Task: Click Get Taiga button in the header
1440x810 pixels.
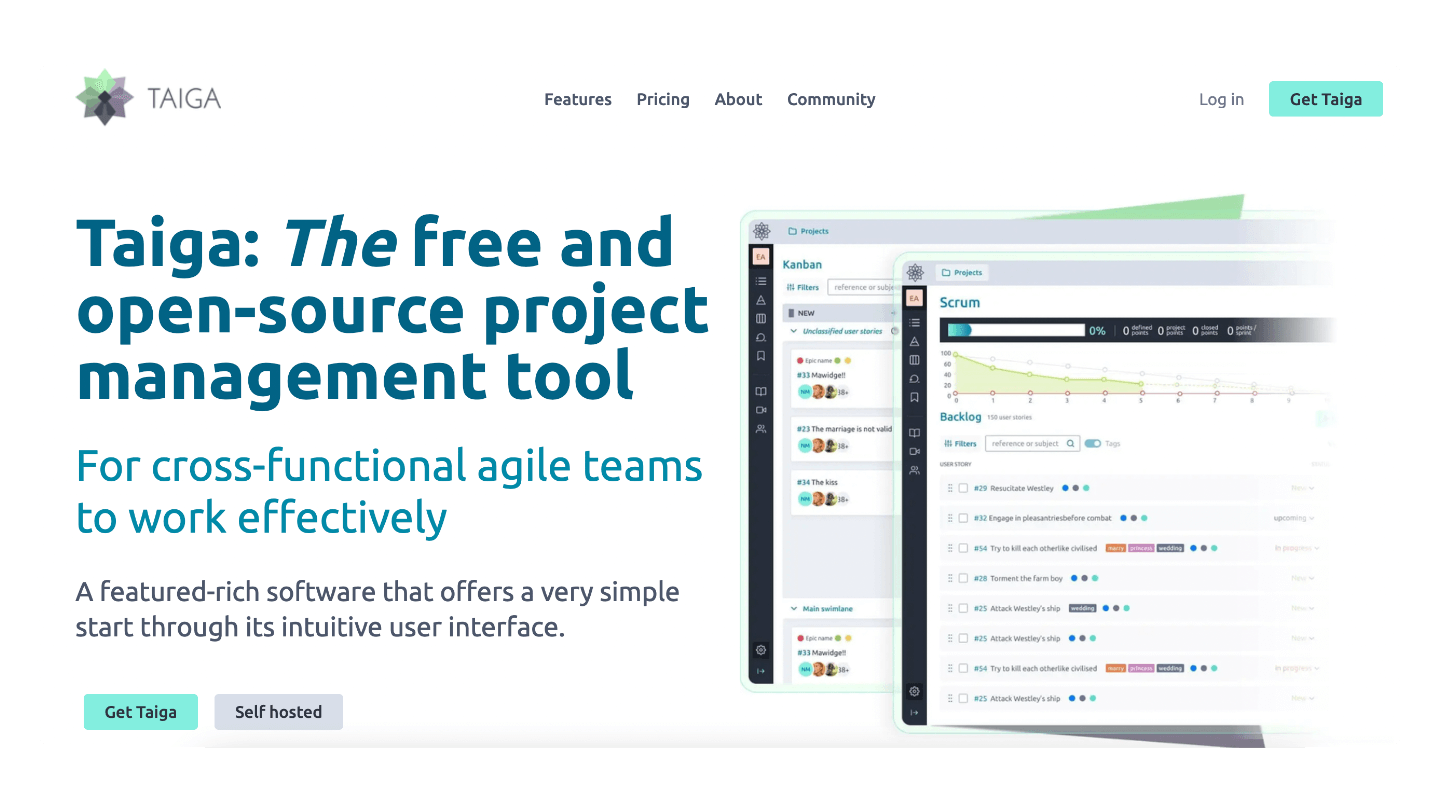Action: tap(1326, 99)
